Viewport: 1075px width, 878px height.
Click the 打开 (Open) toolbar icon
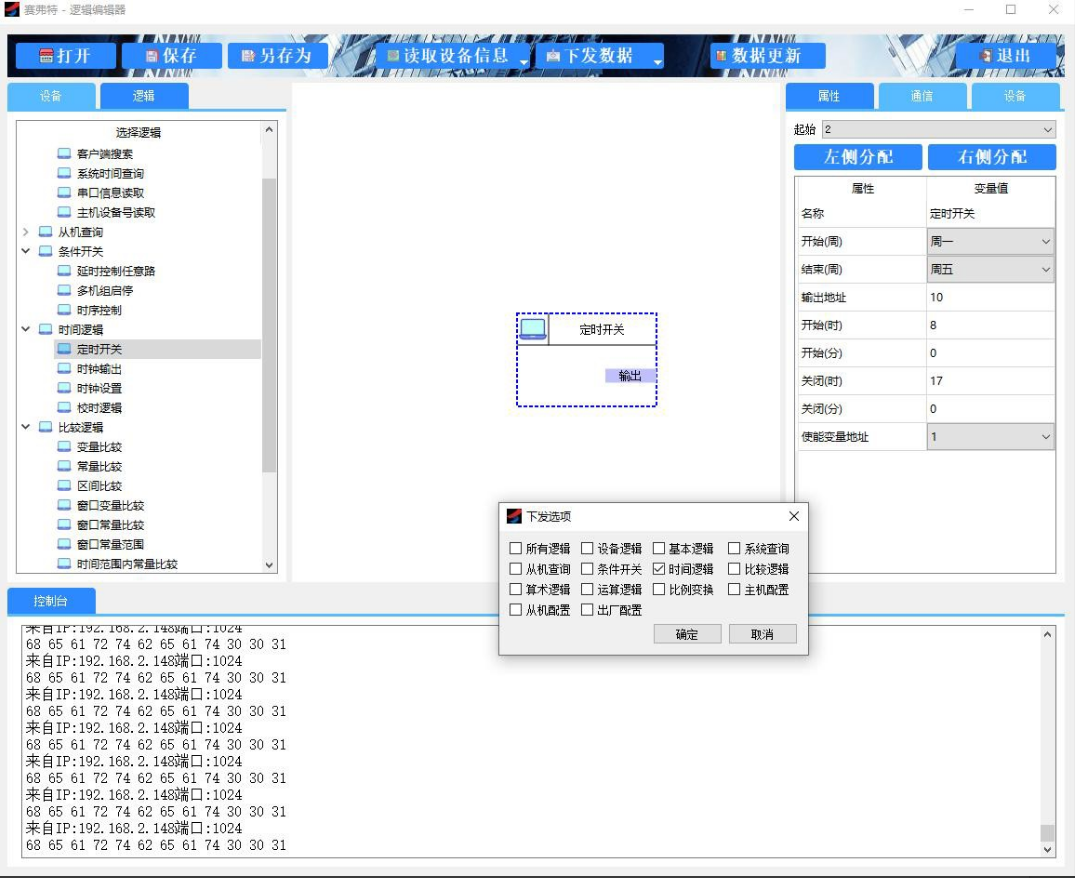click(x=46, y=56)
